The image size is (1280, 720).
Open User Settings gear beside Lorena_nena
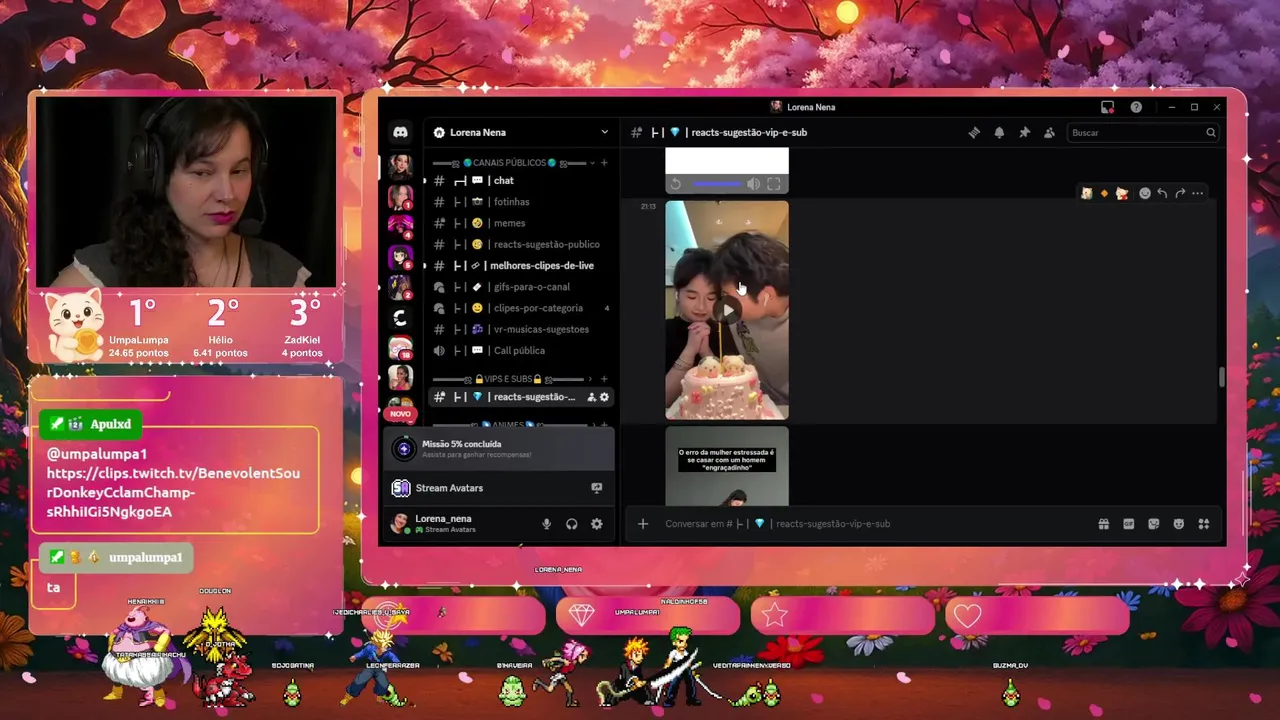[597, 524]
